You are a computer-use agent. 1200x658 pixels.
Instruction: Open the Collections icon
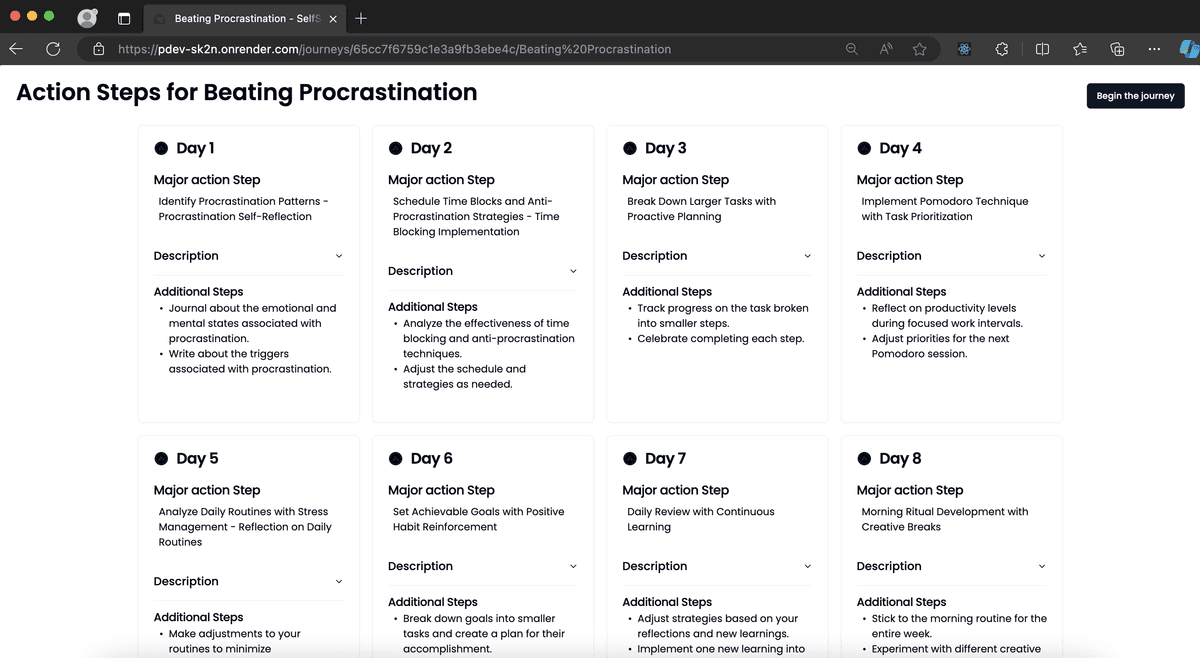[x=1118, y=49]
